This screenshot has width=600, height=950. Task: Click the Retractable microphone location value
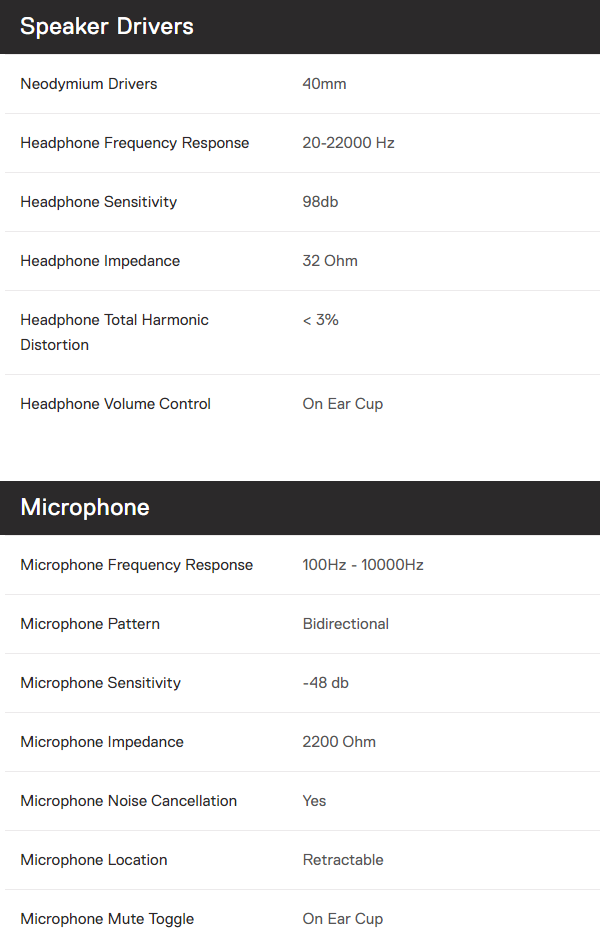[x=343, y=860]
